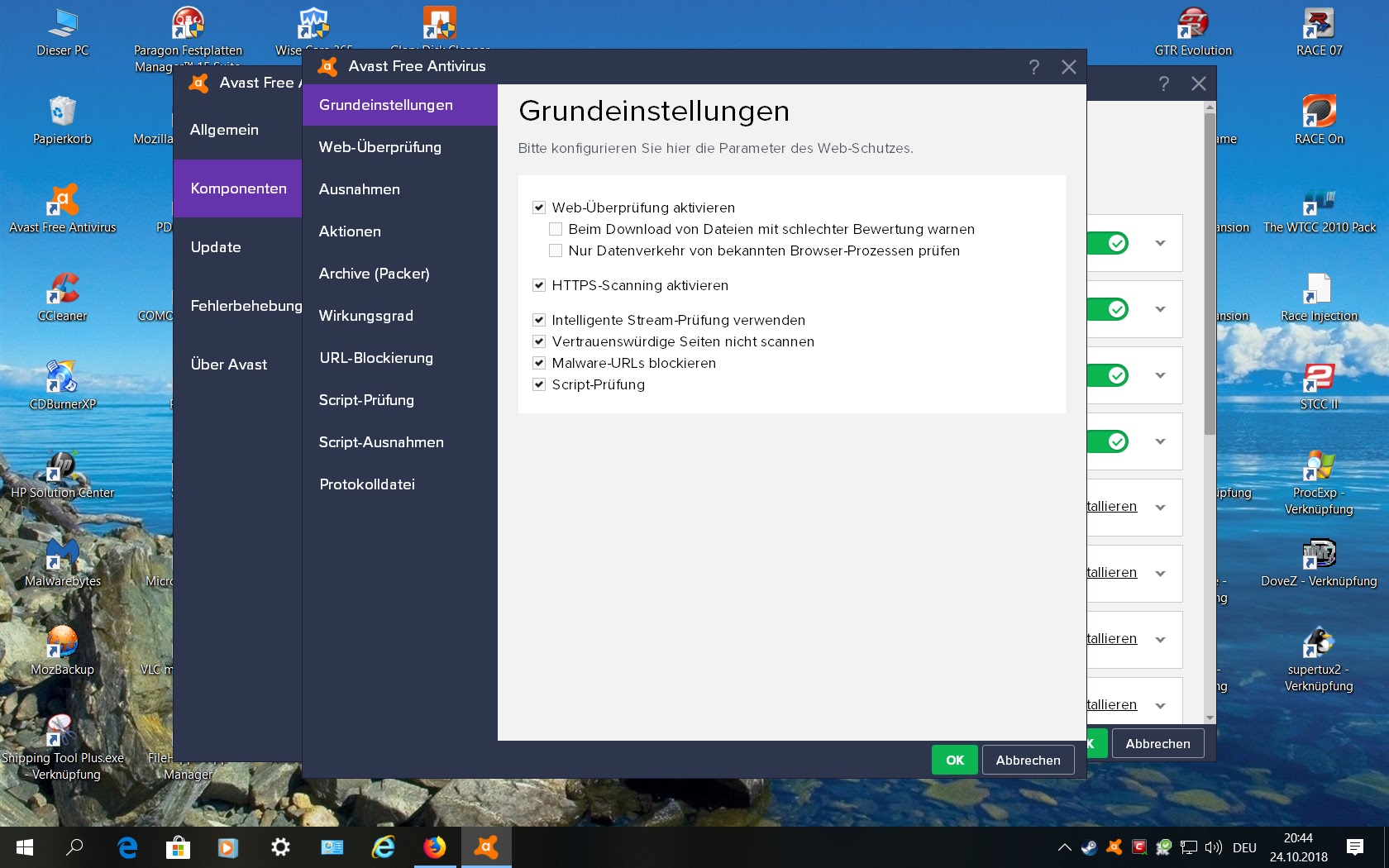Viewport: 1389px width, 868px height.
Task: Expand chevron beside the fourth green toggle
Action: pos(1161,441)
